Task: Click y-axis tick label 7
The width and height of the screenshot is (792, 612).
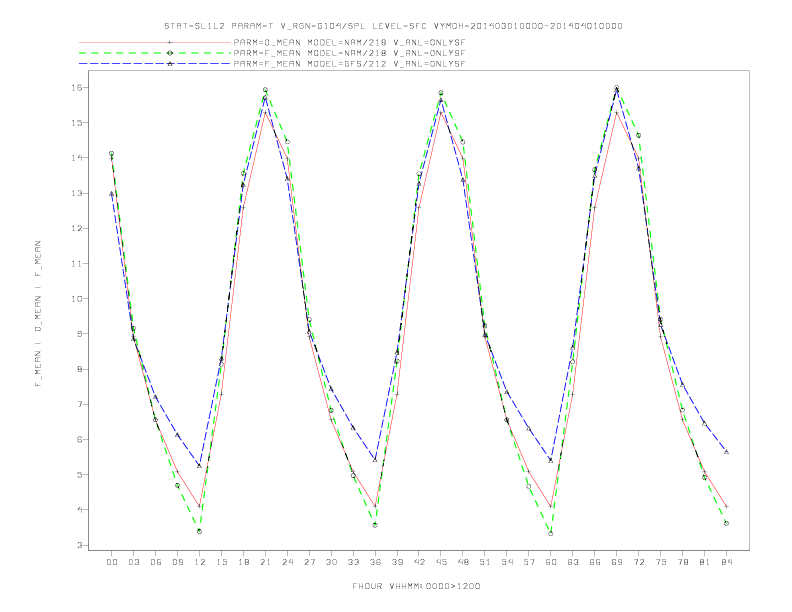Action: pyautogui.click(x=80, y=404)
